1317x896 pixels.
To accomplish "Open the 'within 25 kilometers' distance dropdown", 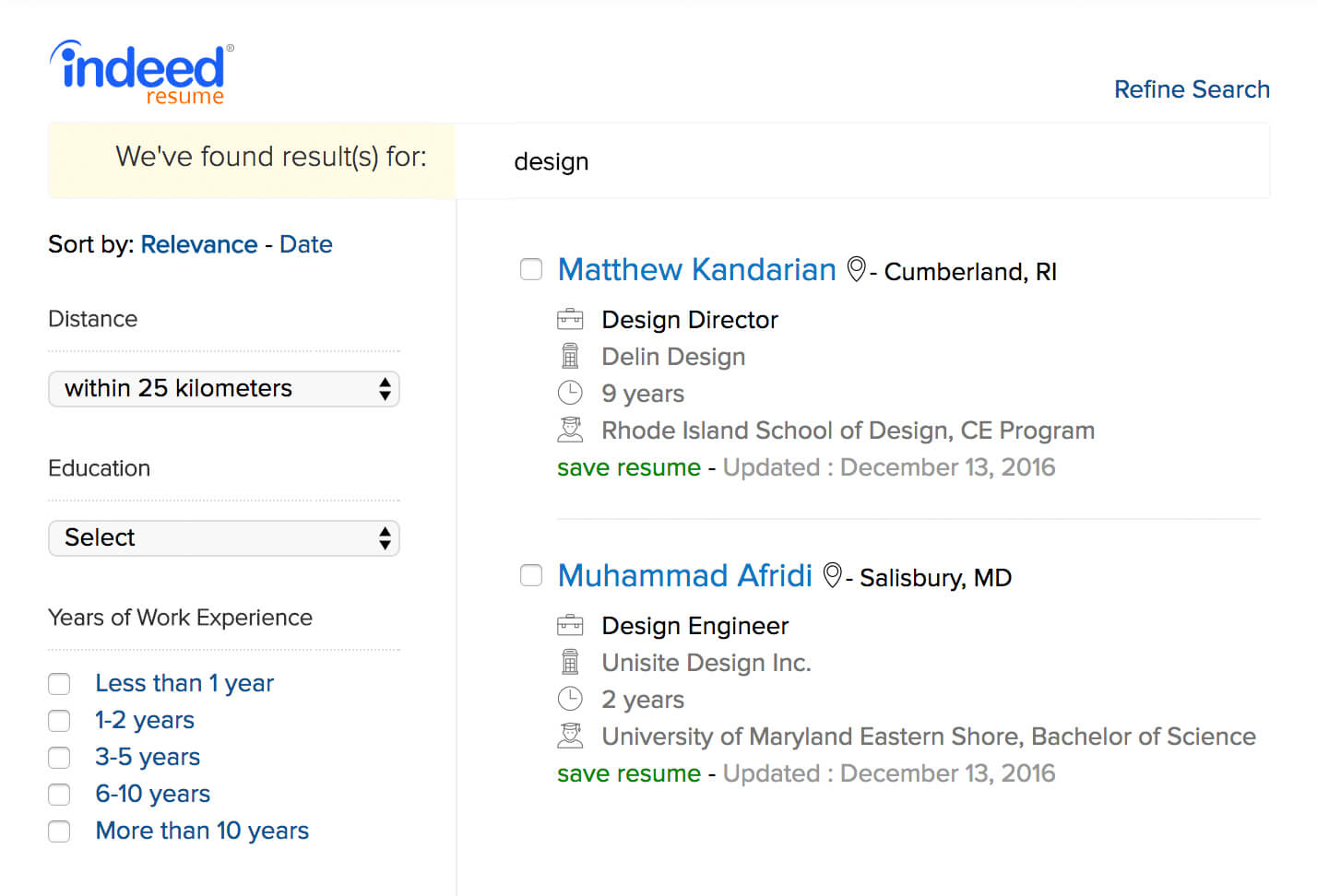I will (223, 389).
